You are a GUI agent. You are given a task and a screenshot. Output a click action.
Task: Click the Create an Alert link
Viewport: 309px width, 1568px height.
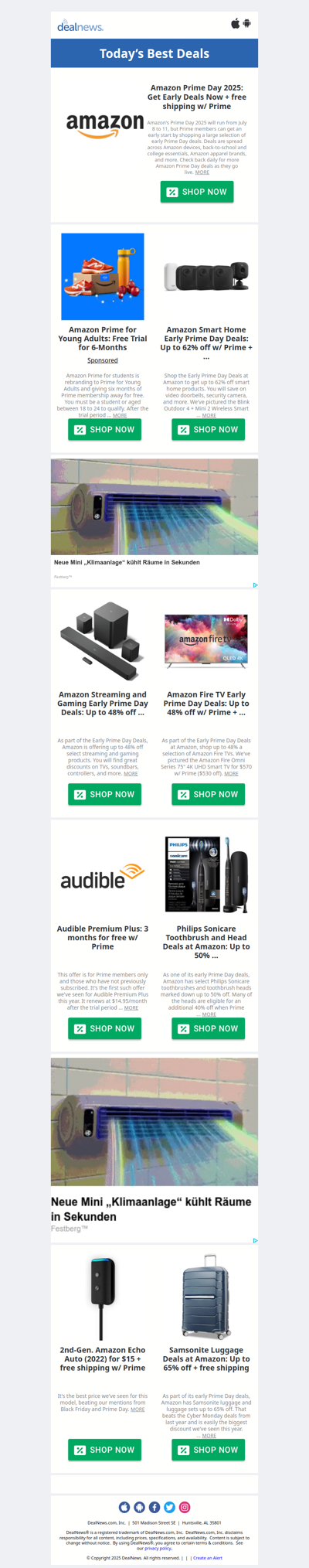[x=207, y=1558]
